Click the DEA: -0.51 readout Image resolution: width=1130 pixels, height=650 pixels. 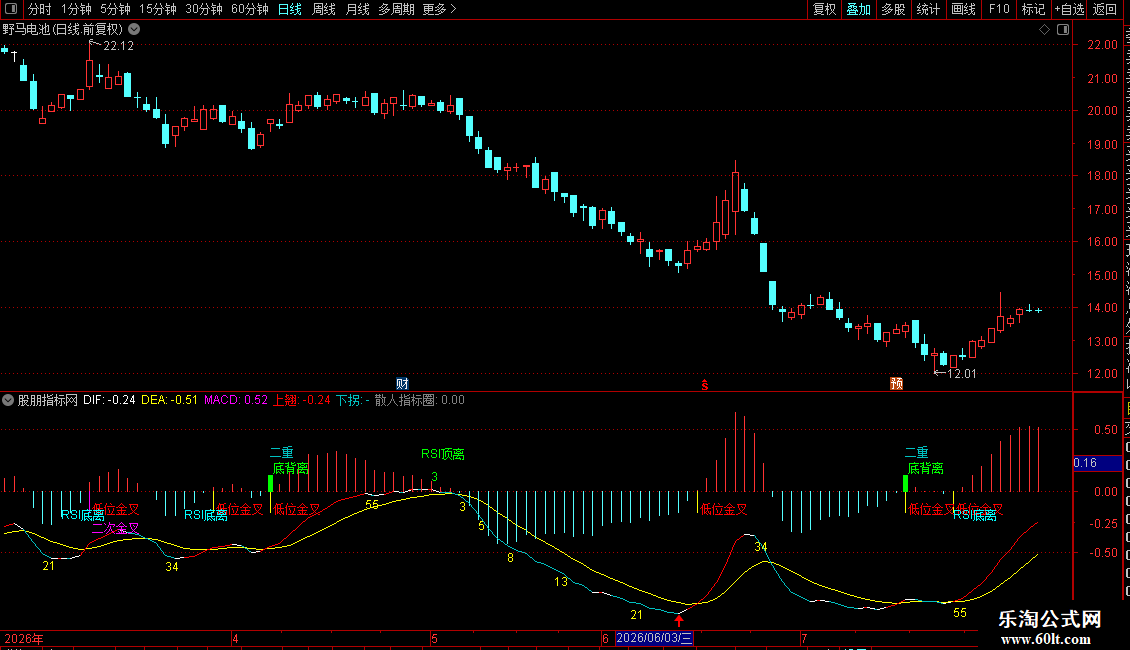tap(169, 400)
